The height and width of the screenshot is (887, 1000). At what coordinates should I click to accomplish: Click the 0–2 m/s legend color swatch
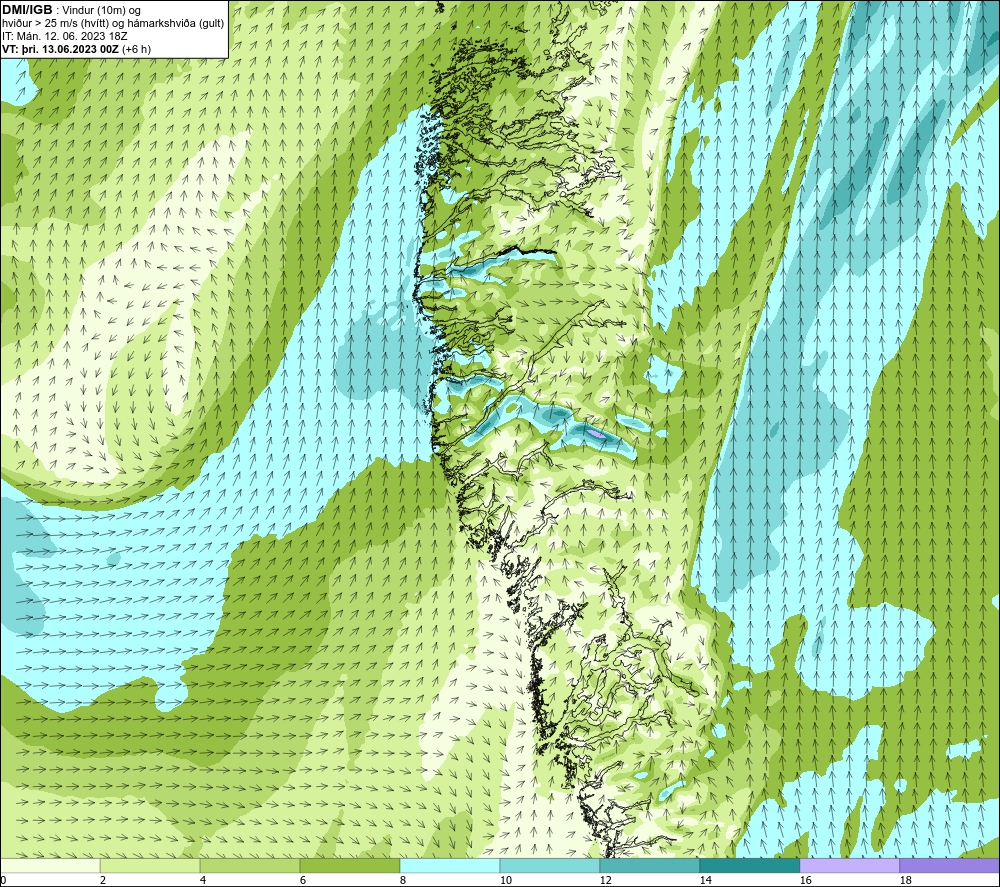coord(50,865)
